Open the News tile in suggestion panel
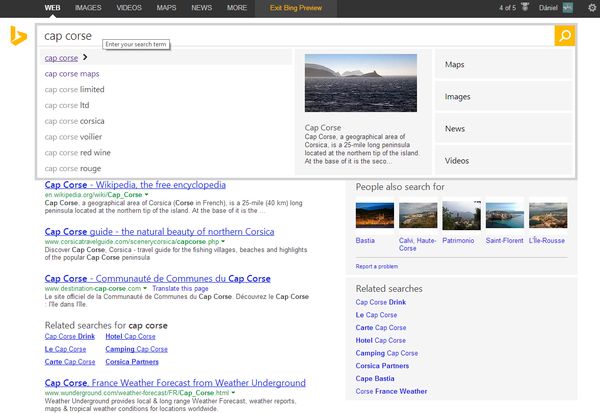This screenshot has height=413, width=600. coord(504,129)
